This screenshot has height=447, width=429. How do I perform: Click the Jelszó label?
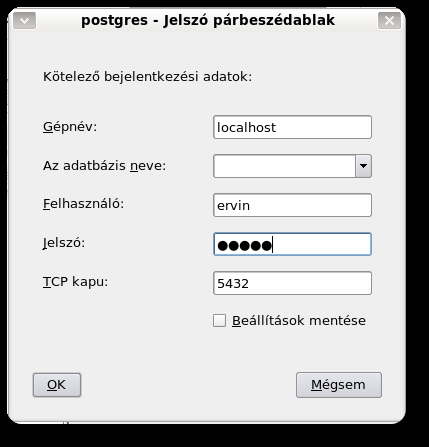coord(64,243)
